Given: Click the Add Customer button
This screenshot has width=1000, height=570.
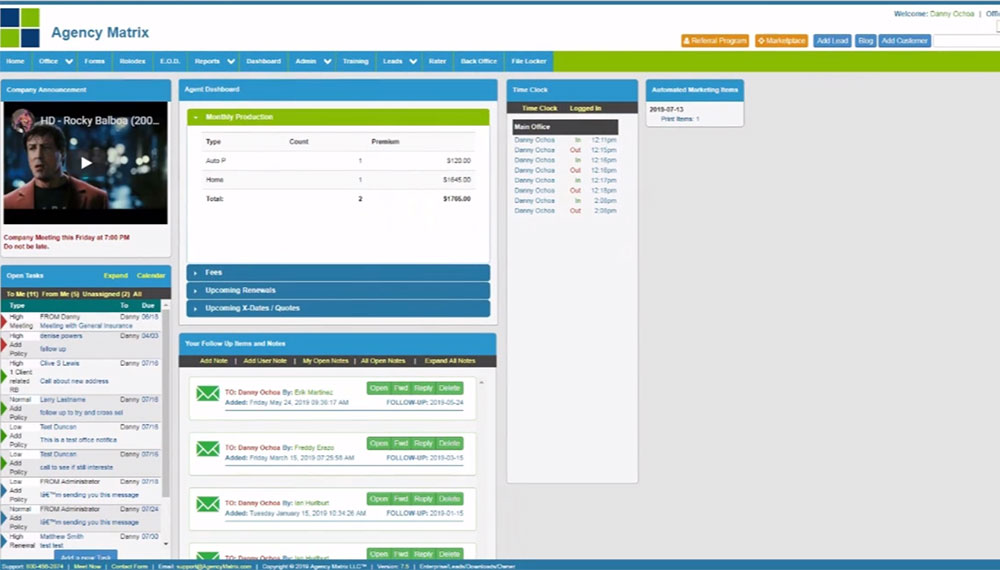Looking at the screenshot, I should point(904,41).
